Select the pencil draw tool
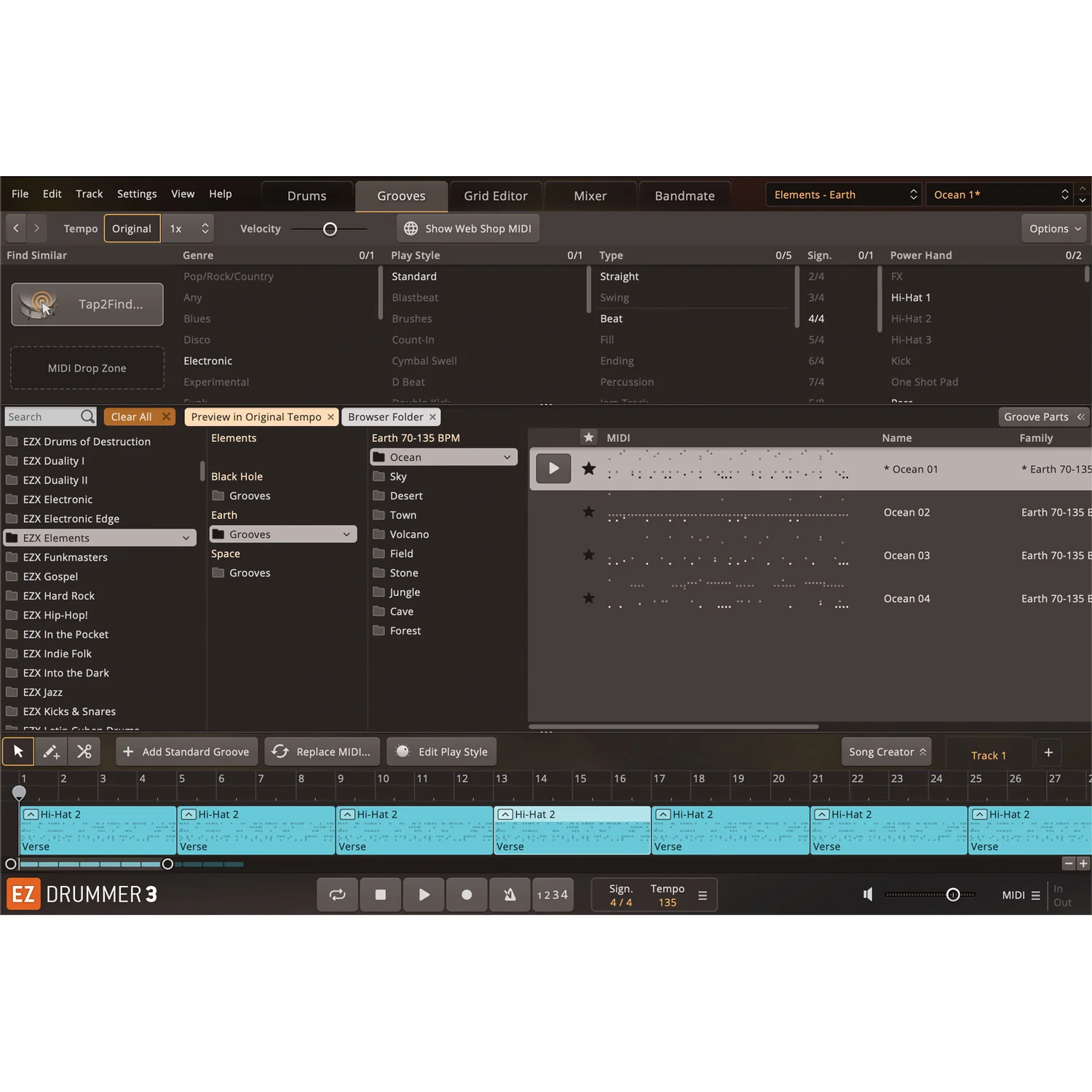This screenshot has width=1092, height=1092. 51,751
